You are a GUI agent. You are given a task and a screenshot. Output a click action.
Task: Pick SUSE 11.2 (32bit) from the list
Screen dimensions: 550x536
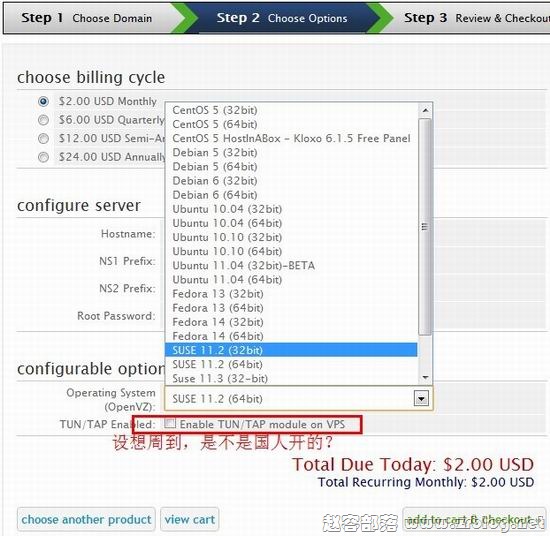pos(291,350)
